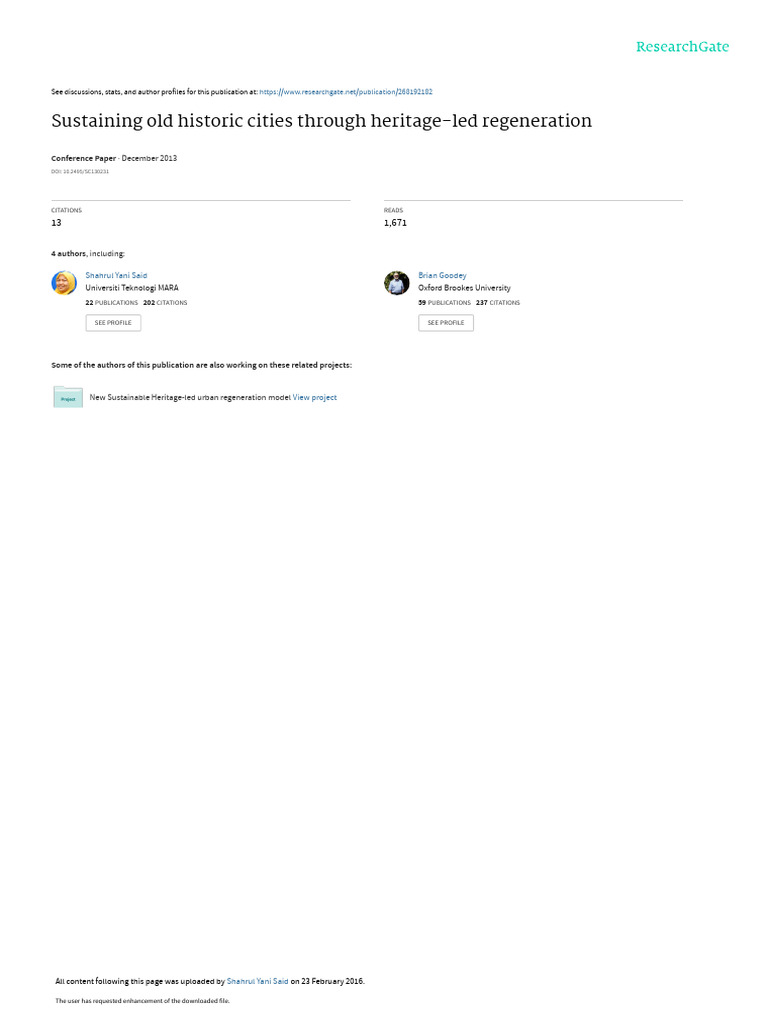
Task: Click See Profile under Brian Goodey
Action: click(446, 323)
